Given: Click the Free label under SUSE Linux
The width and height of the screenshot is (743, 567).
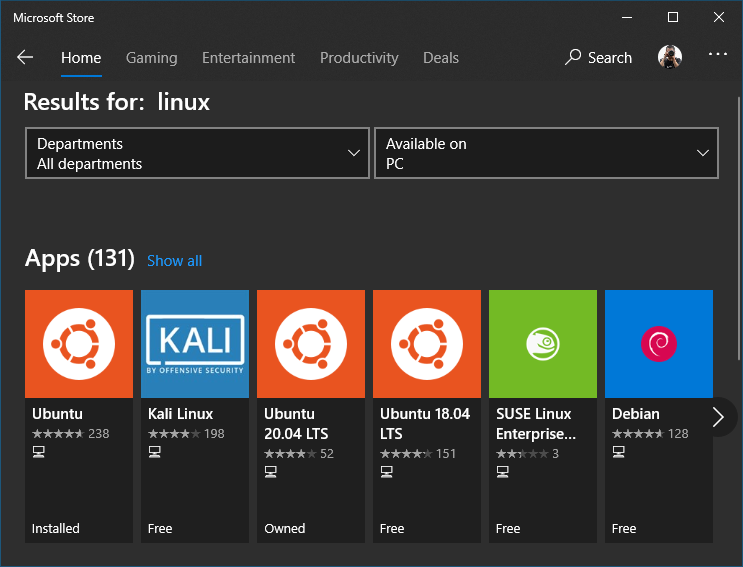Looking at the screenshot, I should pos(508,528).
